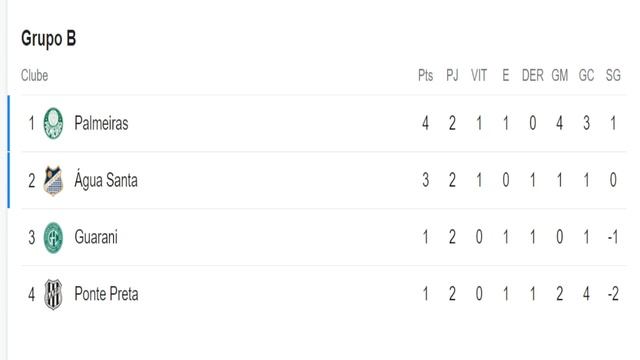Open the Água Santa team link
Image resolution: width=640 pixels, height=360 pixels.
click(106, 180)
